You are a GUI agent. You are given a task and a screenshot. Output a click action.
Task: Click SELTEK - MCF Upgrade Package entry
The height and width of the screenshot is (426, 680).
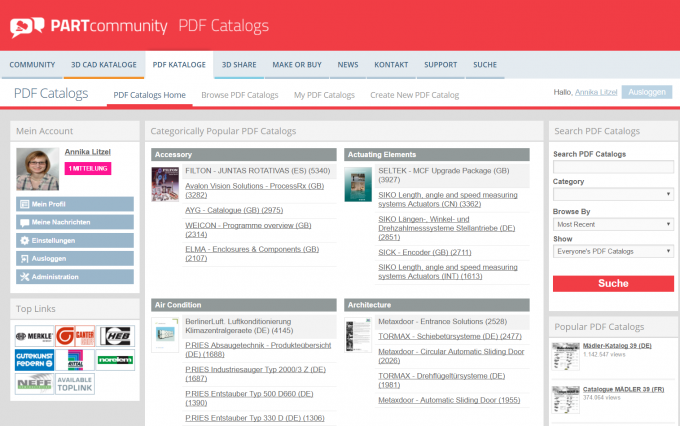(444, 175)
